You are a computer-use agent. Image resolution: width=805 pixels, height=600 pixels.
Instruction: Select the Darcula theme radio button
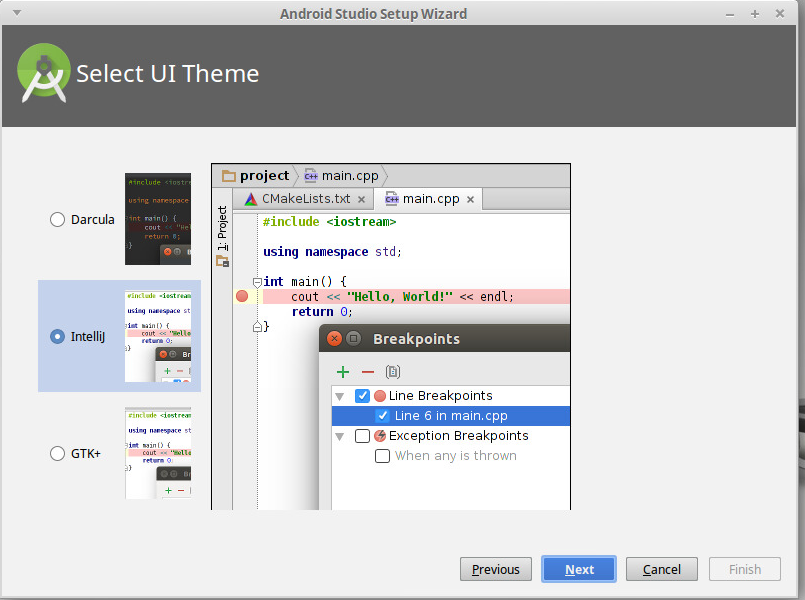pos(57,220)
